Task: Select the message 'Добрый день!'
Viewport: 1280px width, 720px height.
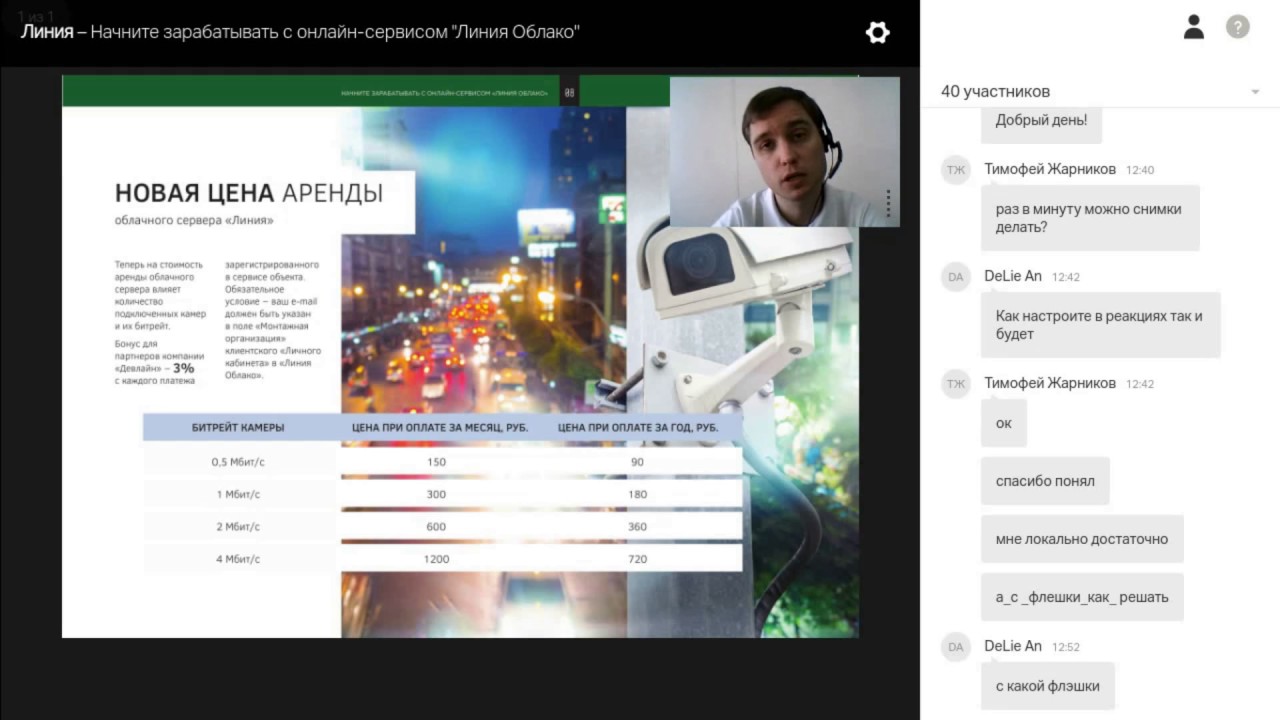Action: click(x=1041, y=120)
